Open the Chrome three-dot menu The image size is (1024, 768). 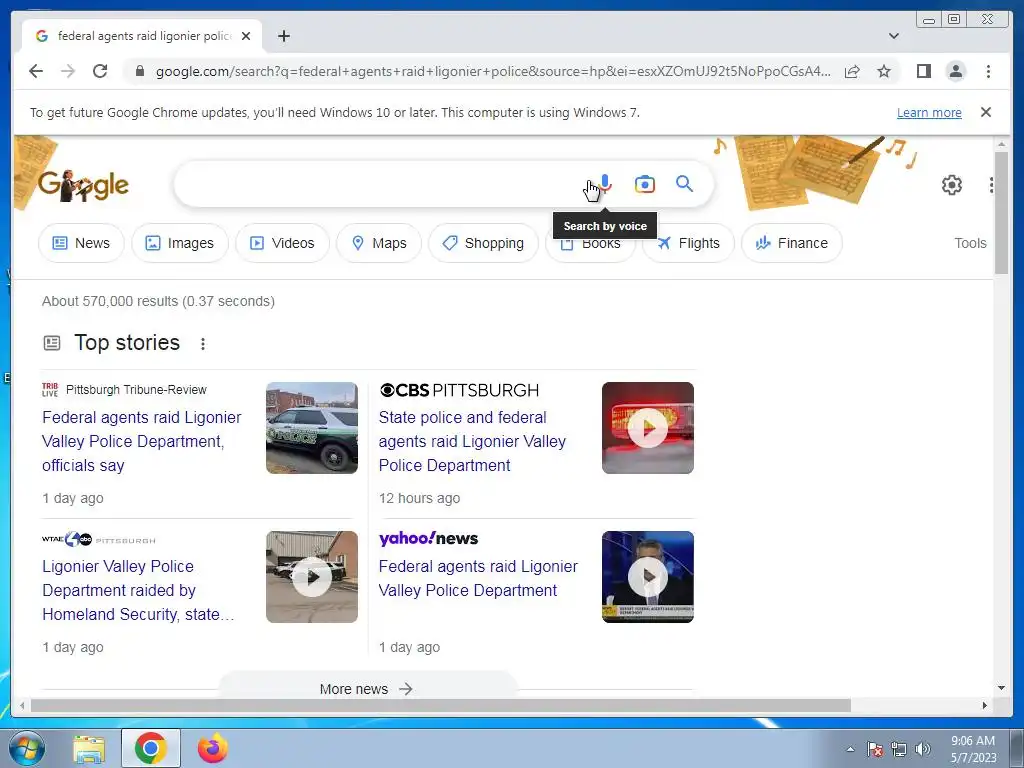pyautogui.click(x=988, y=71)
